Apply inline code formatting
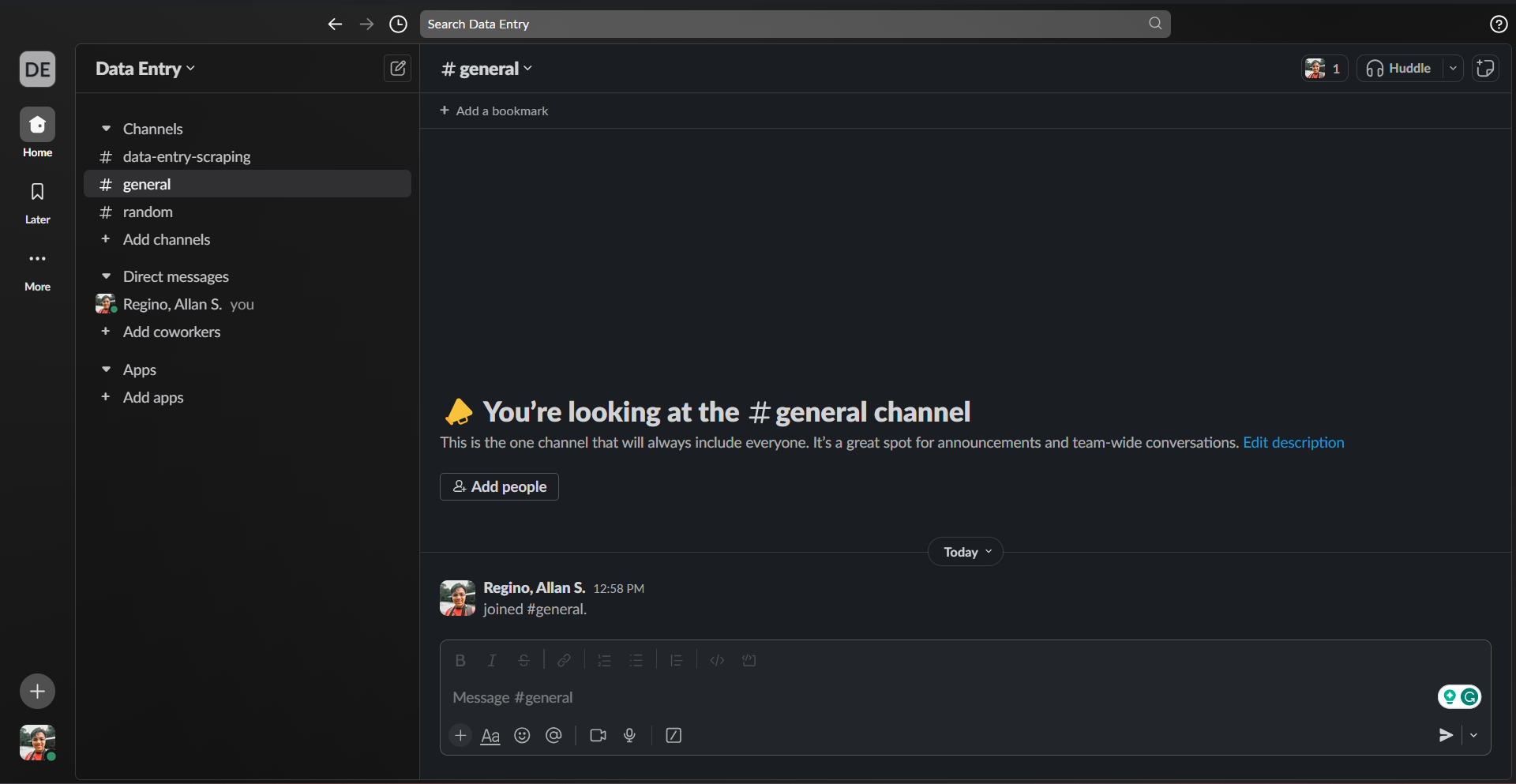 pos(717,661)
